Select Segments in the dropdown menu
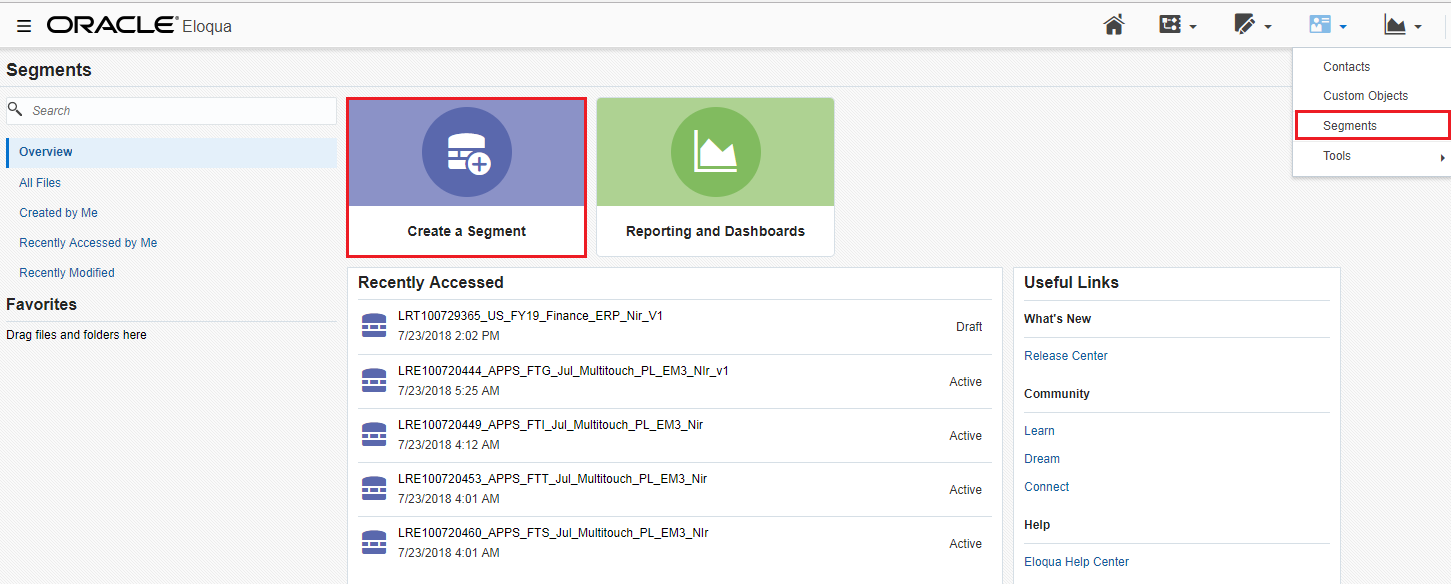 point(1350,126)
